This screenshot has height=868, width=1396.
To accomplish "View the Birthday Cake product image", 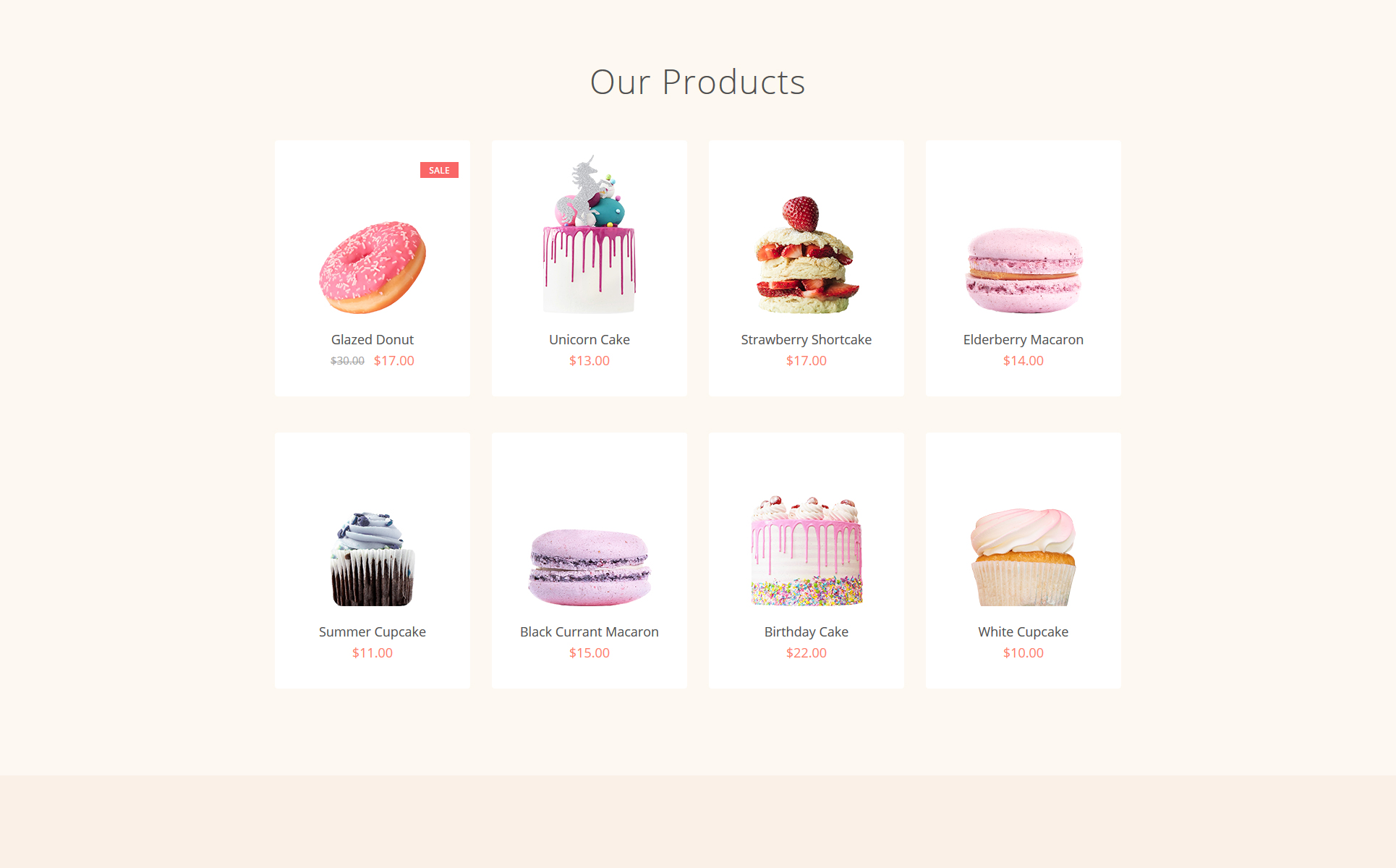I will 806,551.
